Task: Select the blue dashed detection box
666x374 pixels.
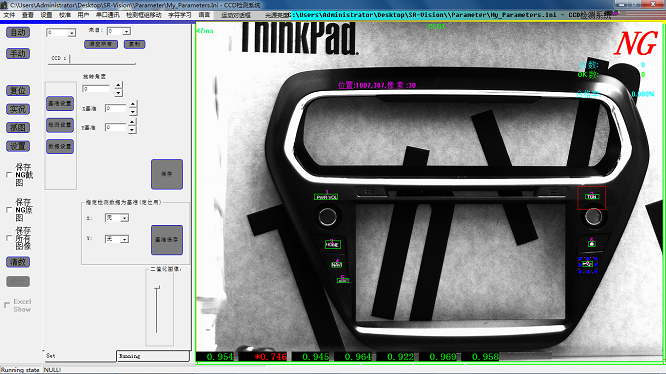Action: 588,264
